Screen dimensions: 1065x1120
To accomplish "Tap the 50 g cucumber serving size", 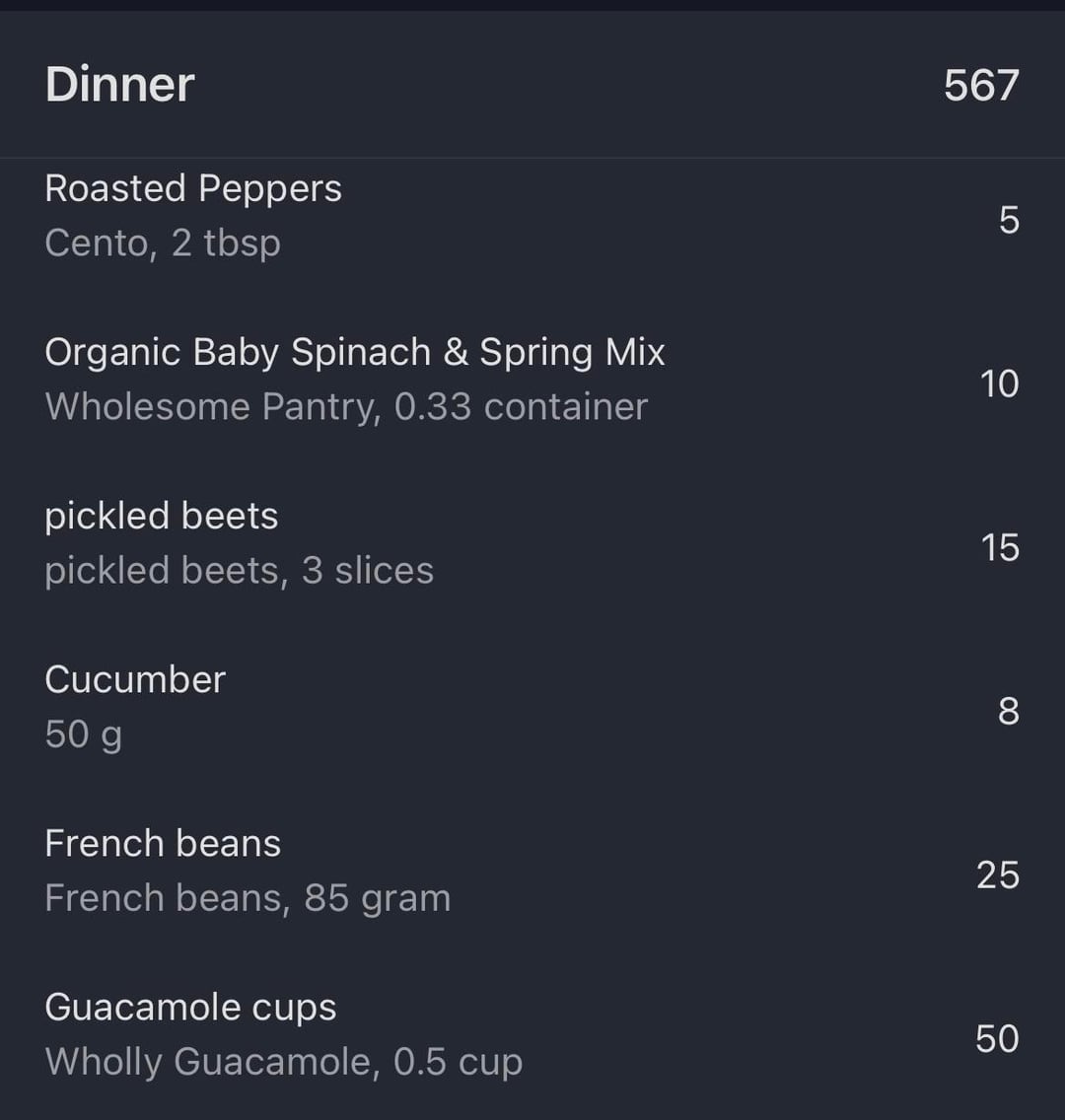I will pyautogui.click(x=83, y=735).
